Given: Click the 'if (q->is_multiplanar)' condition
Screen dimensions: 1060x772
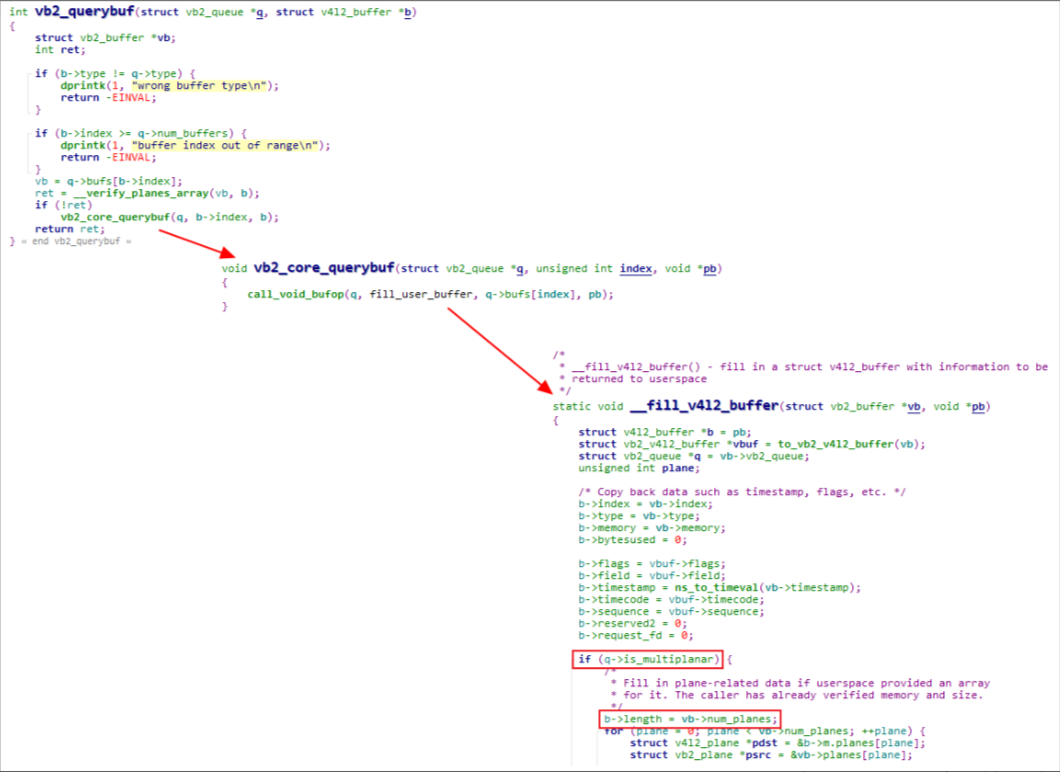Looking at the screenshot, I should (x=648, y=660).
